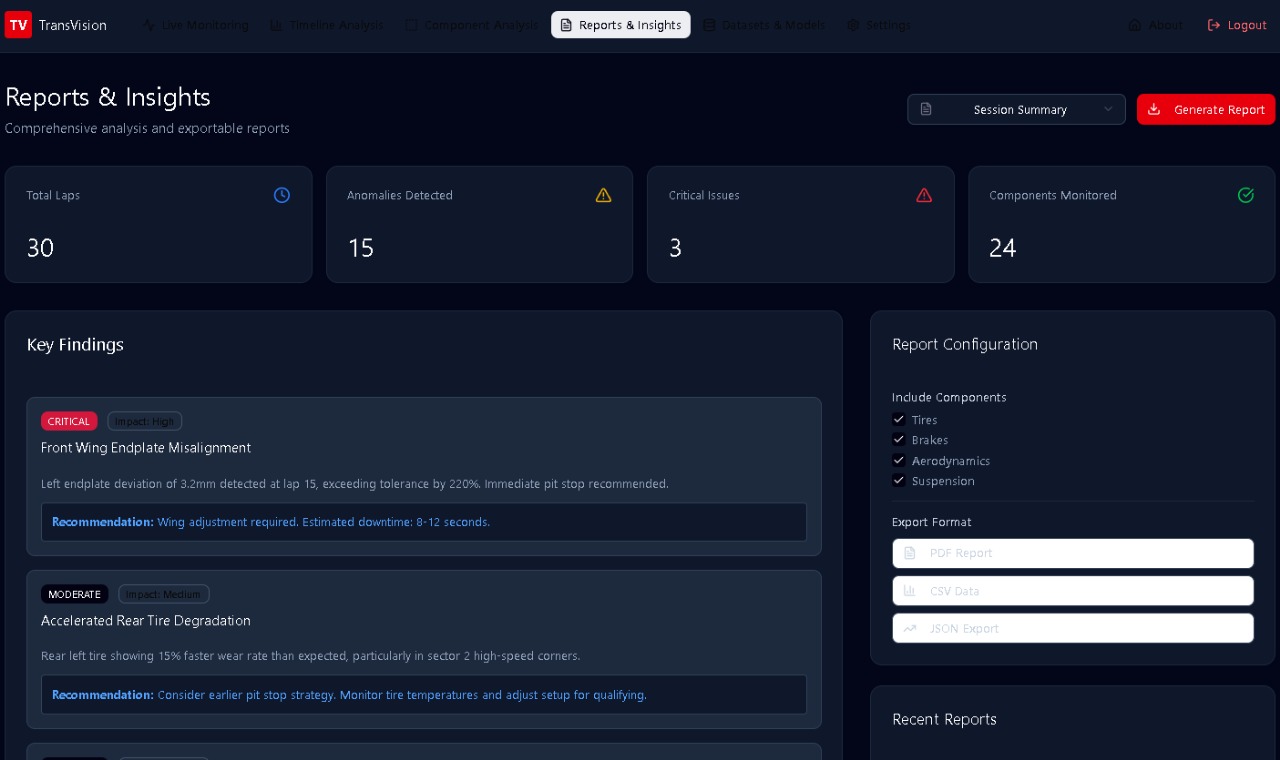1280x760 pixels.
Task: Disable the Suspension component checkbox
Action: (x=899, y=480)
